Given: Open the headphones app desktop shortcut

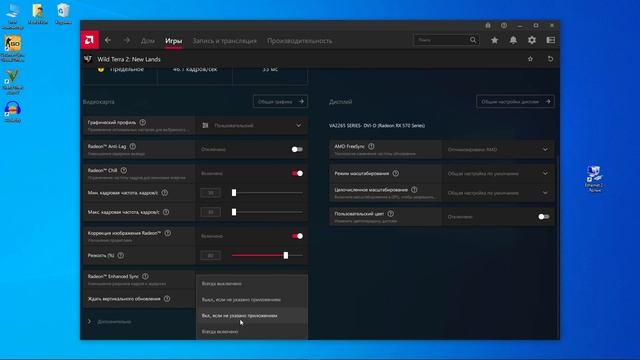Looking at the screenshot, I should point(13,112).
